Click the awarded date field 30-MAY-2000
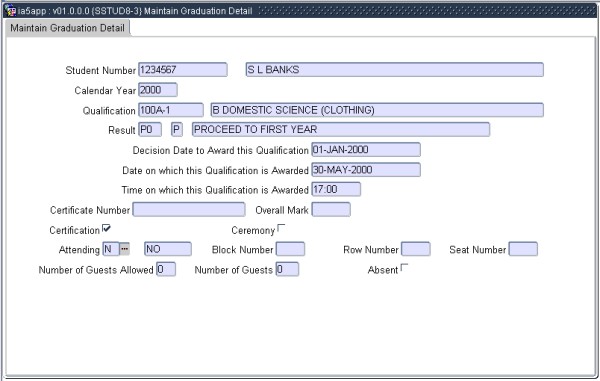The height and width of the screenshot is (381, 600). click(366, 169)
